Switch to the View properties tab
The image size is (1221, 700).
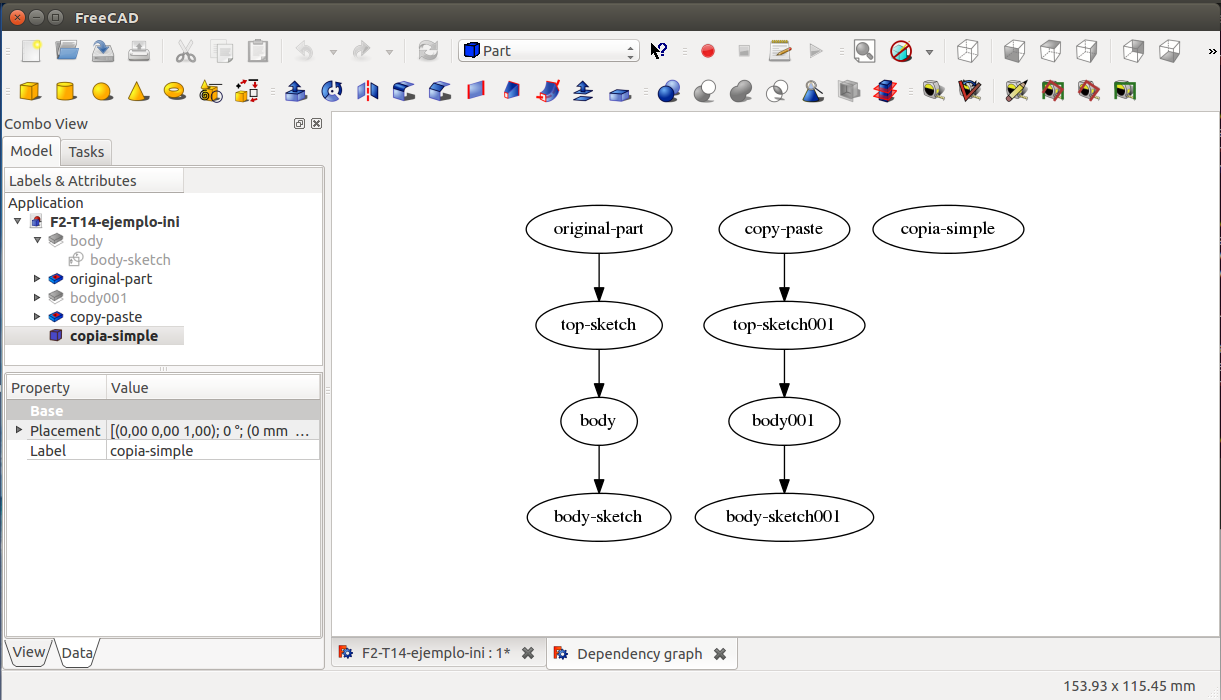[x=28, y=652]
